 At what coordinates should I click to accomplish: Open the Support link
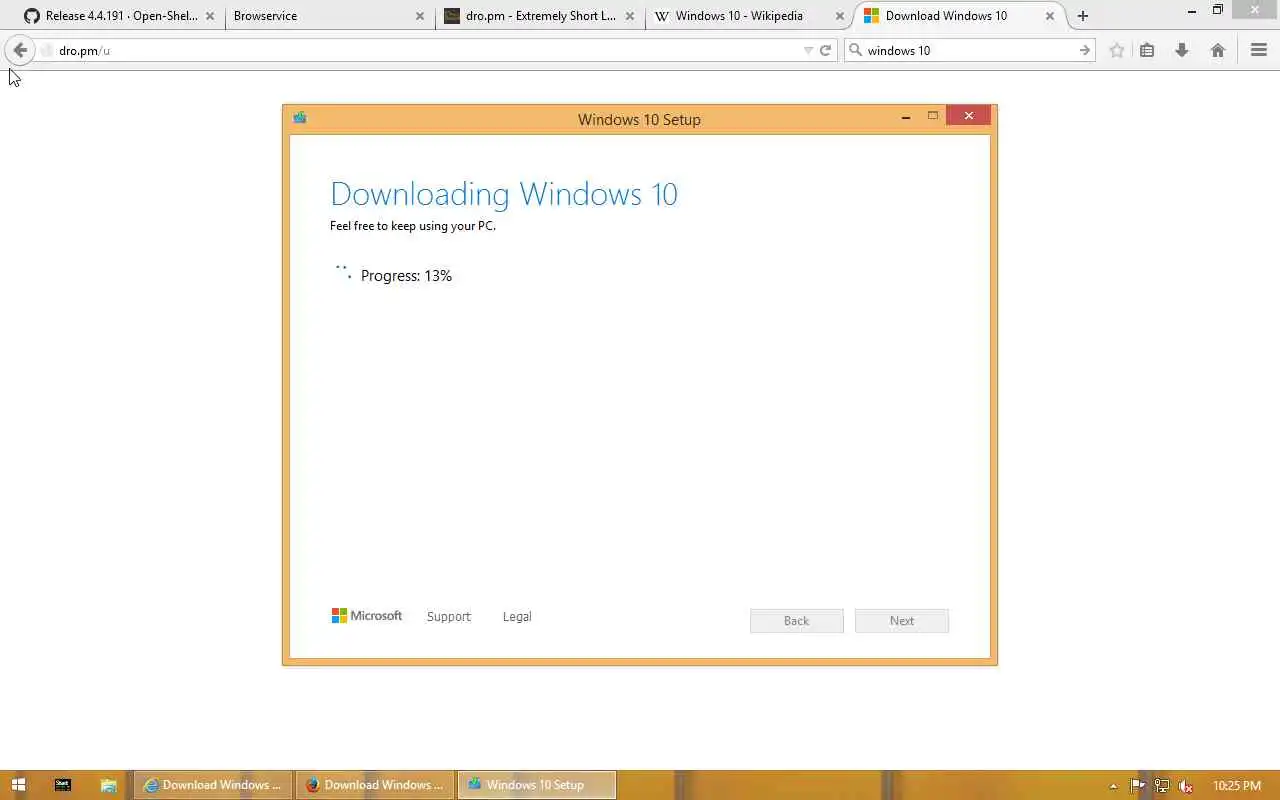coord(448,617)
